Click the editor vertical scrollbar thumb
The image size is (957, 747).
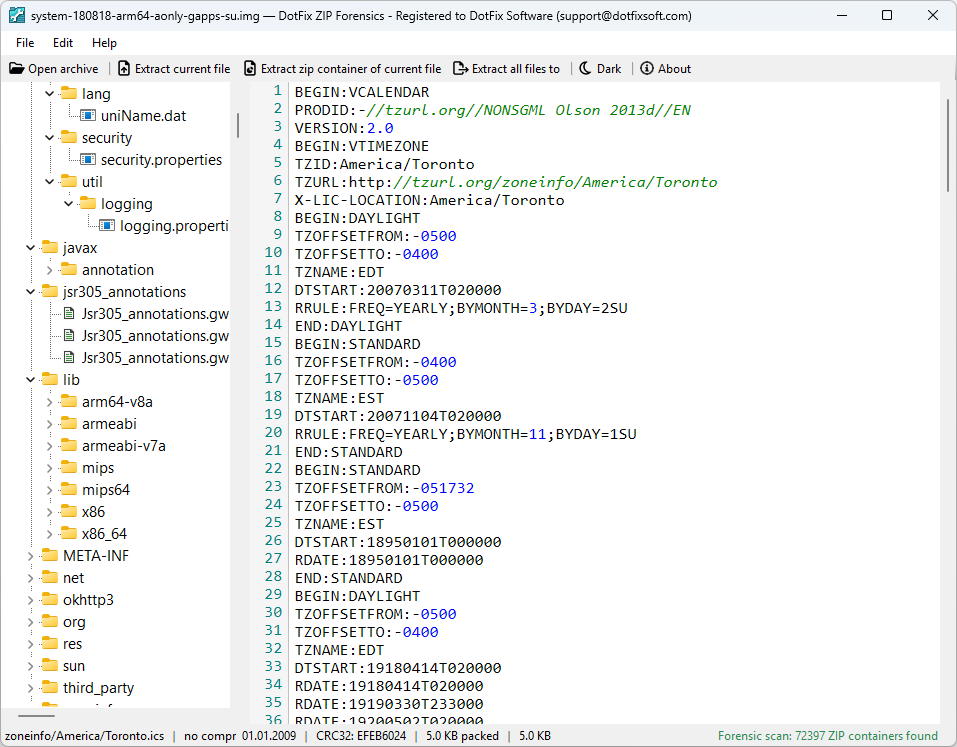[948, 145]
